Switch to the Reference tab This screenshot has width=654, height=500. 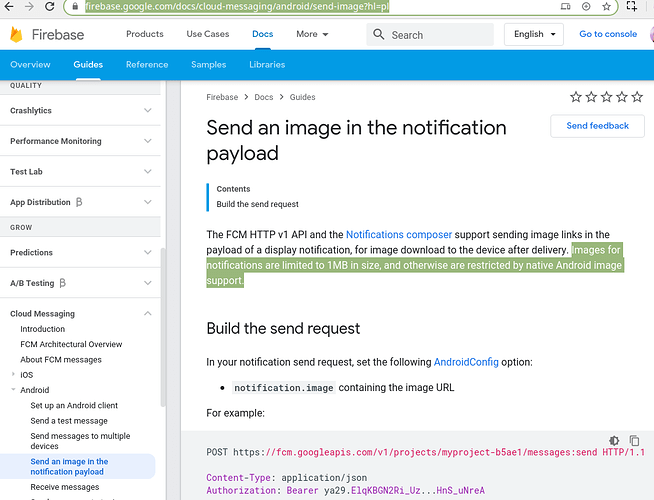coord(147,65)
